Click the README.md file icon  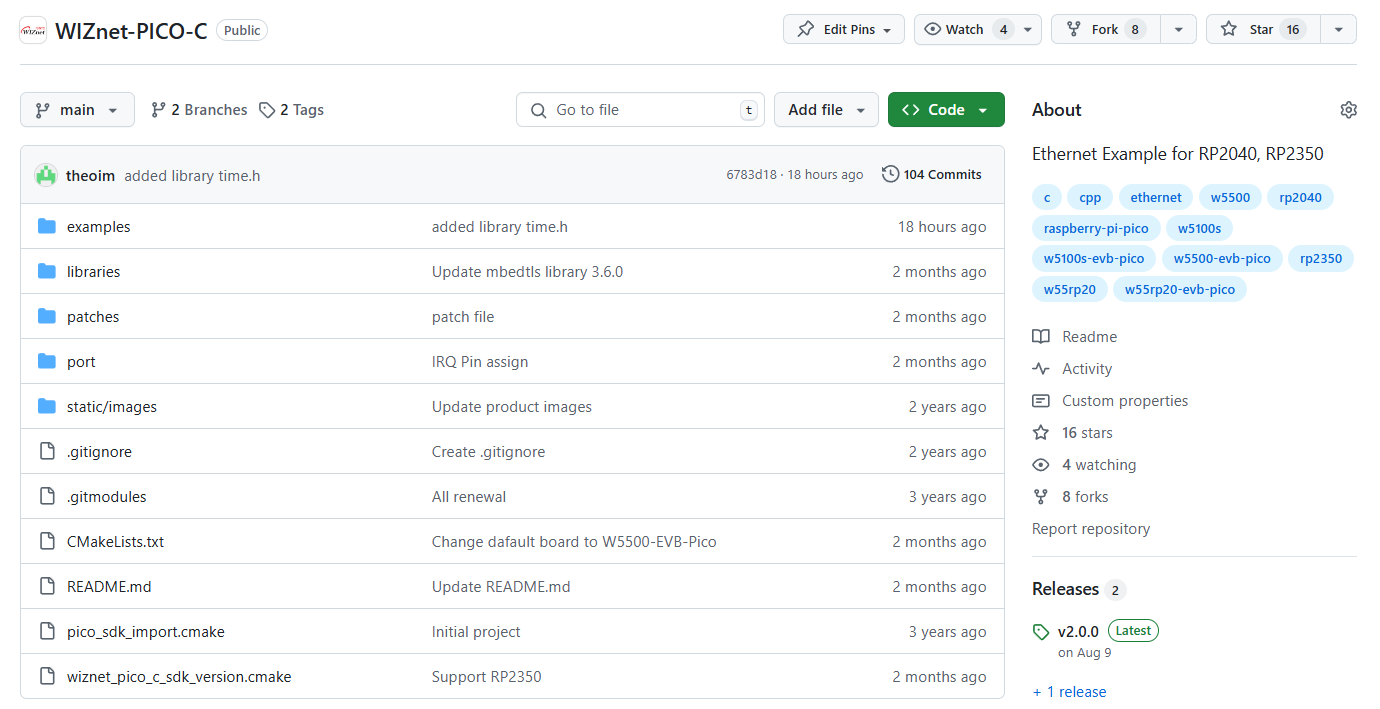(x=46, y=587)
